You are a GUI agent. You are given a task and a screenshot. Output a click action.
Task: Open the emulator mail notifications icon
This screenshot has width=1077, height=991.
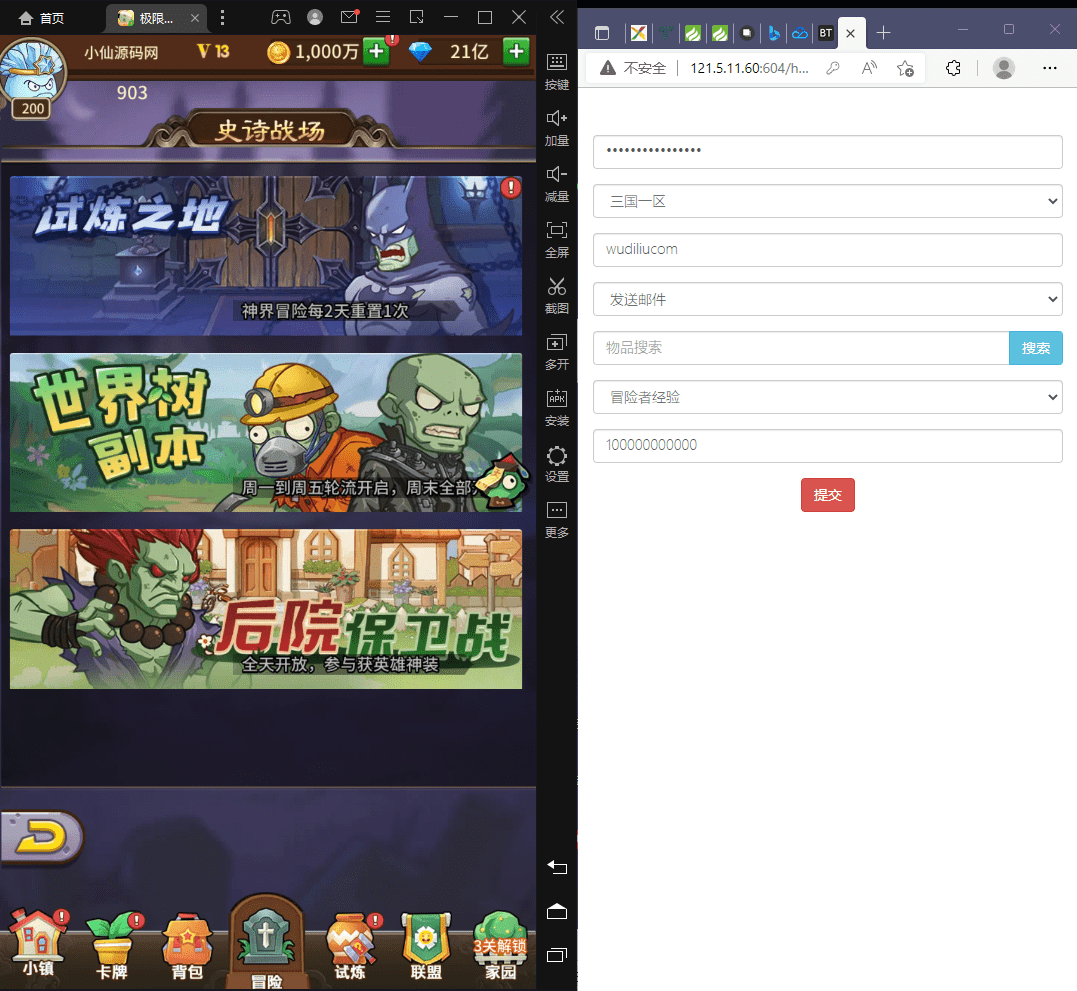[350, 16]
